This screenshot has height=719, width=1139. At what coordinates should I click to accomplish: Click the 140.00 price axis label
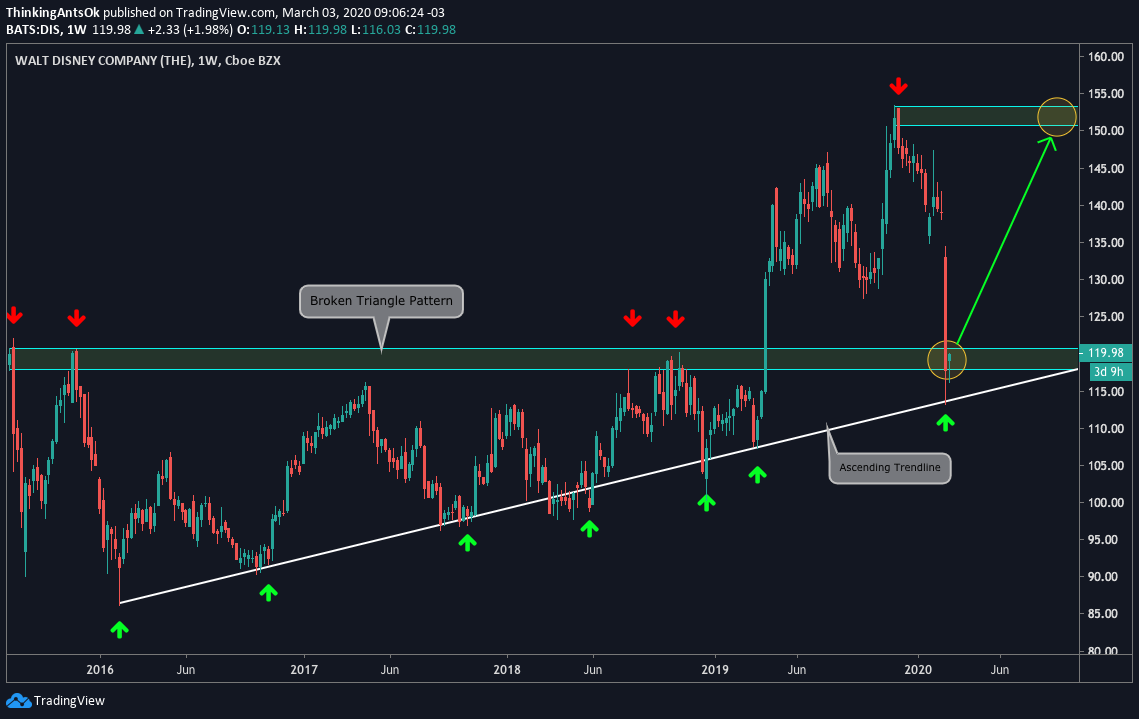(1106, 206)
